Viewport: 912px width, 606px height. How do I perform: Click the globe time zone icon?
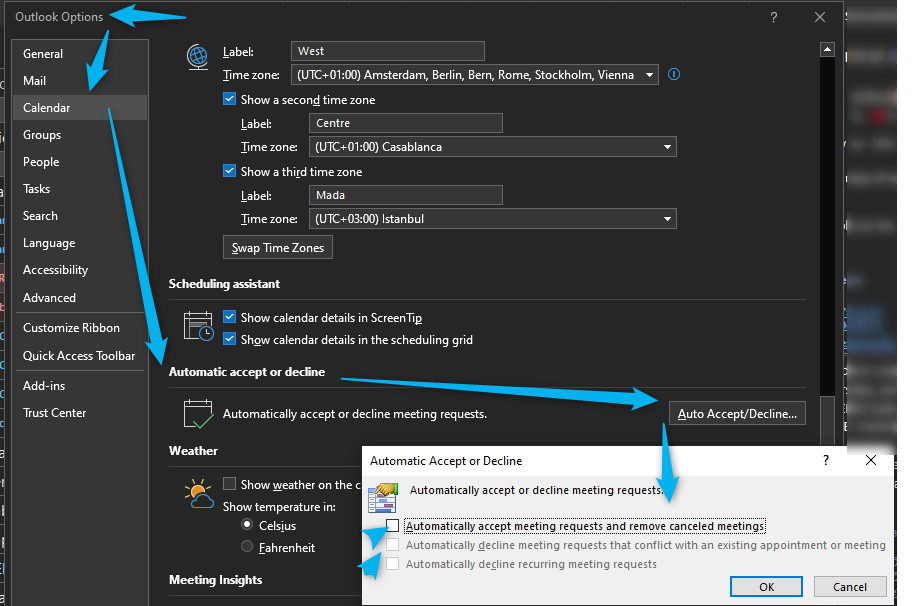click(x=198, y=57)
